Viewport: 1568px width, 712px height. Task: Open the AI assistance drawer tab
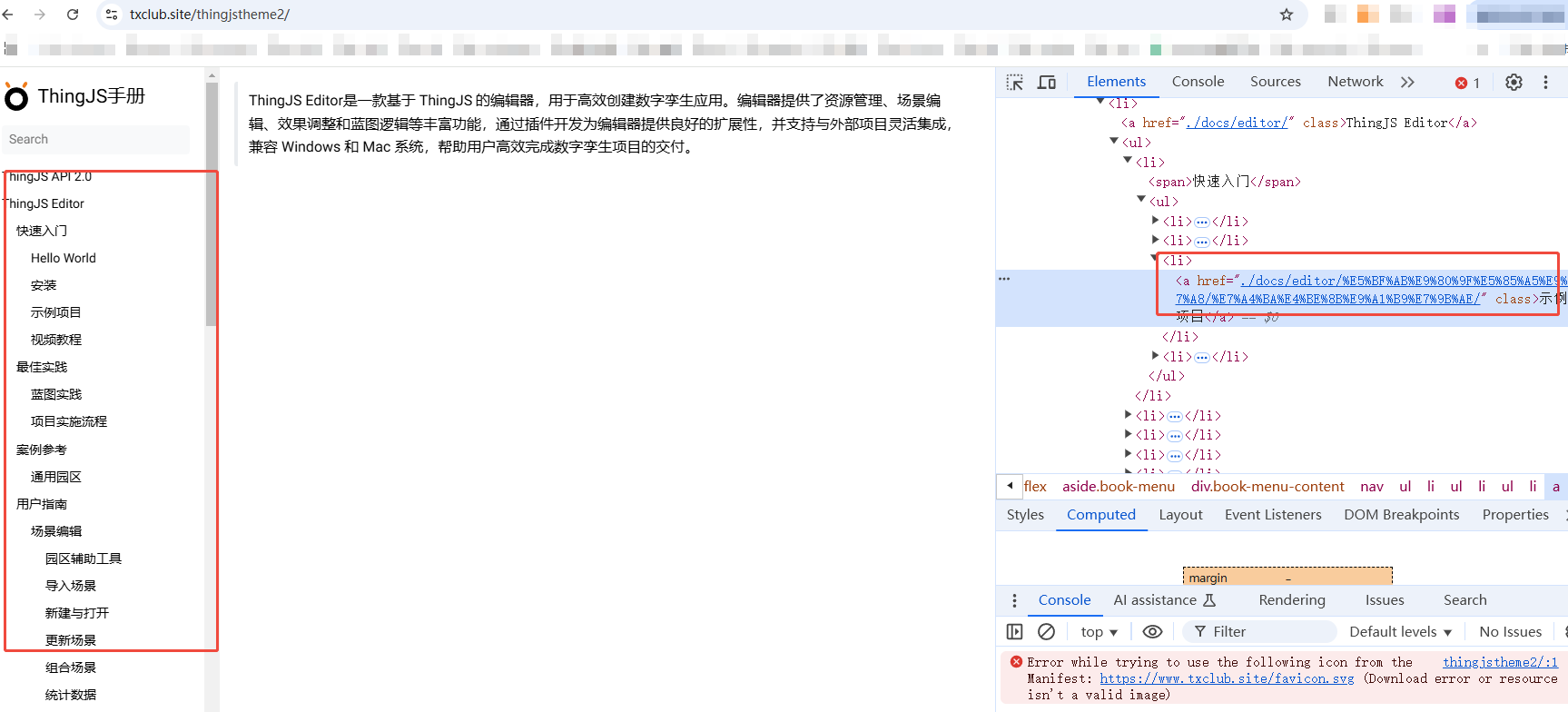click(1165, 600)
